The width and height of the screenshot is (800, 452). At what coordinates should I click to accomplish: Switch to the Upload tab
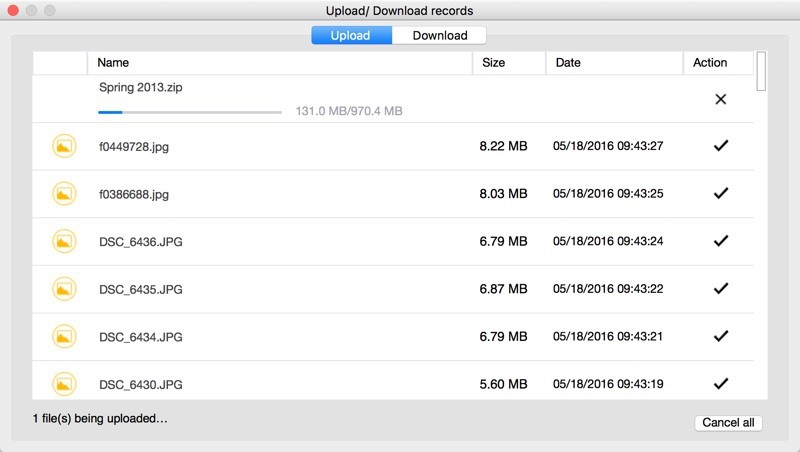click(x=352, y=35)
